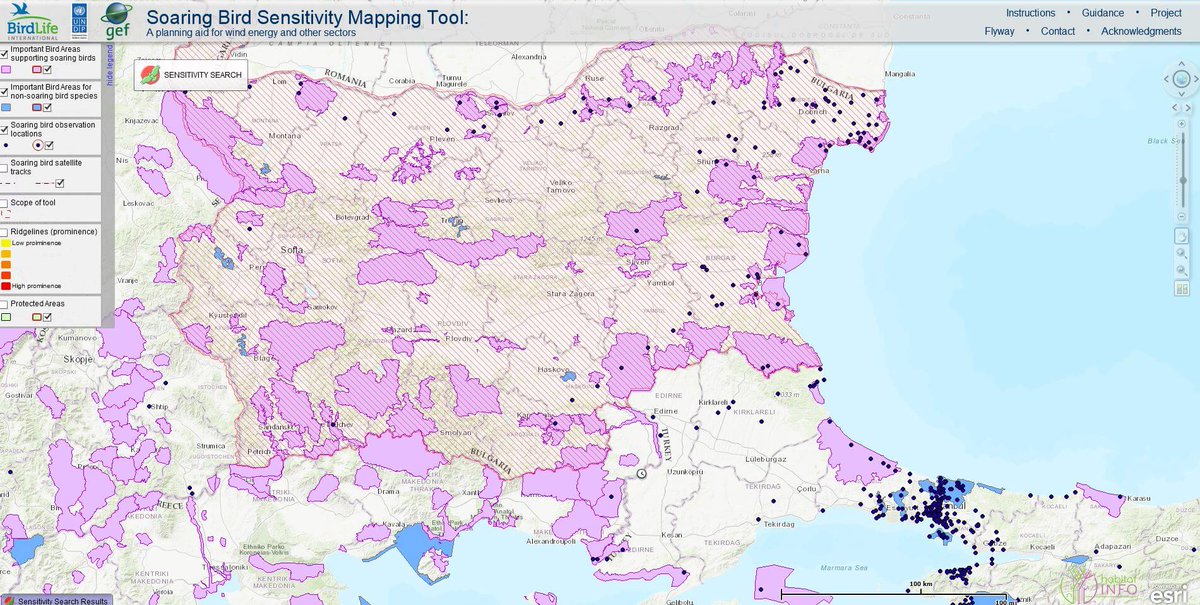Click the minus zoom-out button
1200x605 pixels.
(1182, 216)
